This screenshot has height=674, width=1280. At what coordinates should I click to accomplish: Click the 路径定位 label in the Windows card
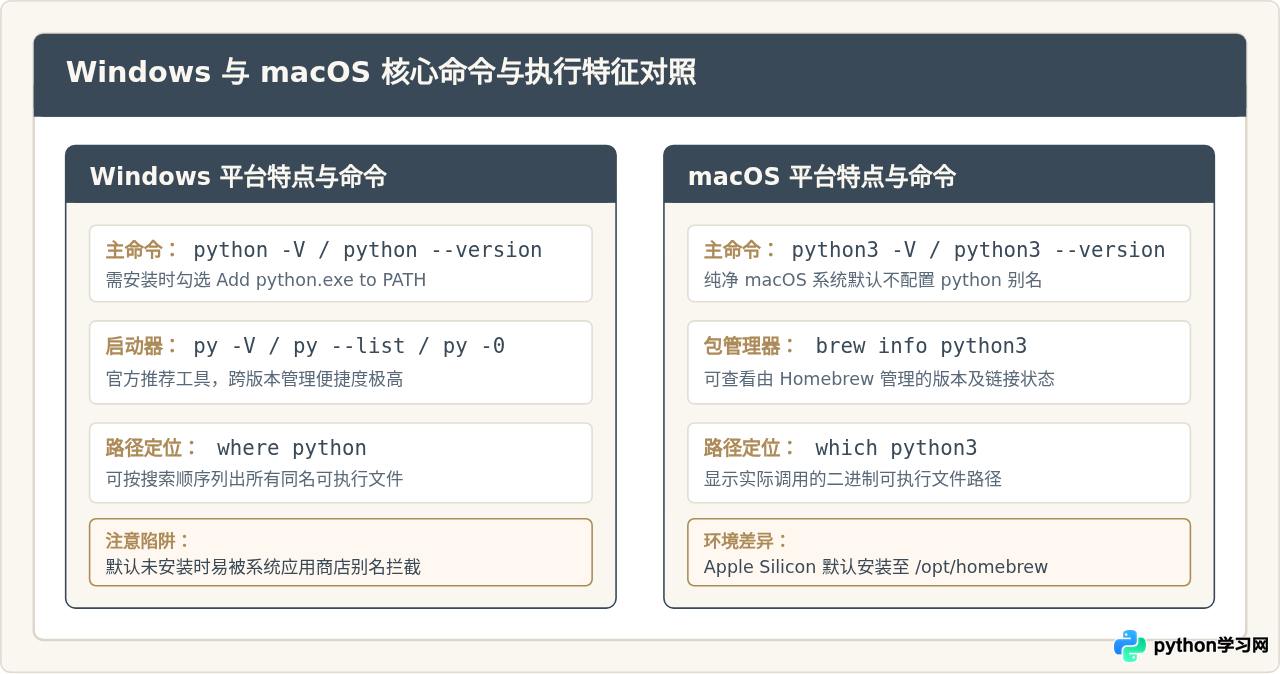(152, 448)
